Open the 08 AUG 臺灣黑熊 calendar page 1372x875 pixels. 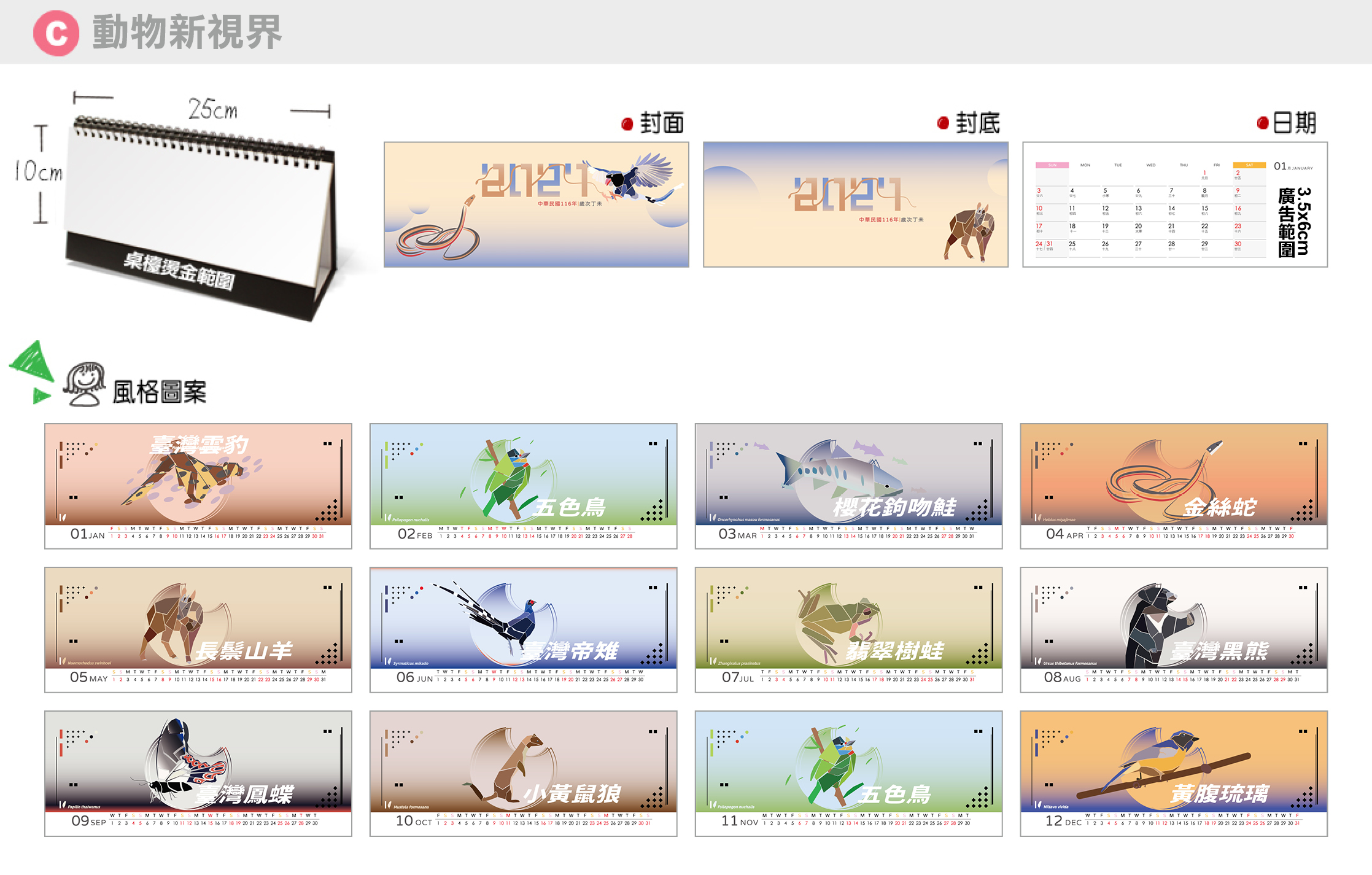1174,629
